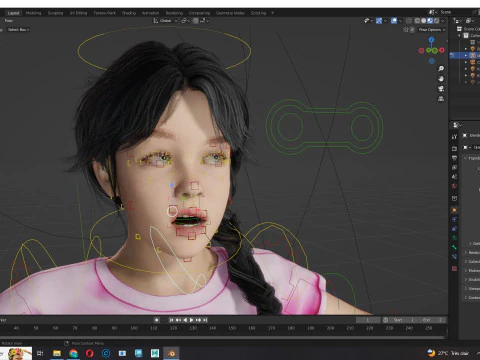Open Google Chrome from the taskbar

[73, 353]
